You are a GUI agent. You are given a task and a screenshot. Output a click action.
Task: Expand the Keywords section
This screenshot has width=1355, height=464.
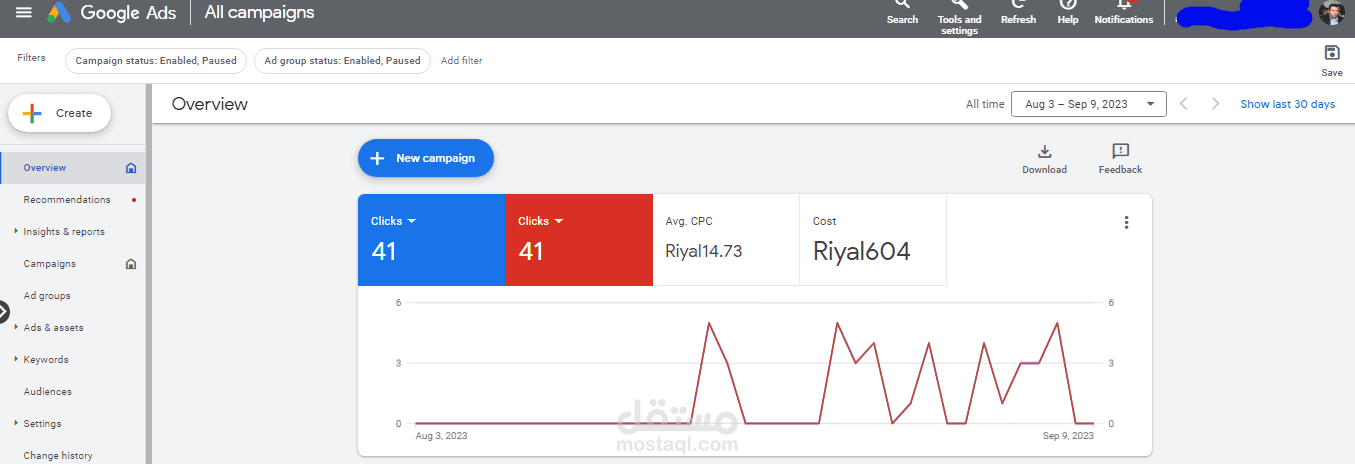pyautogui.click(x=16, y=360)
